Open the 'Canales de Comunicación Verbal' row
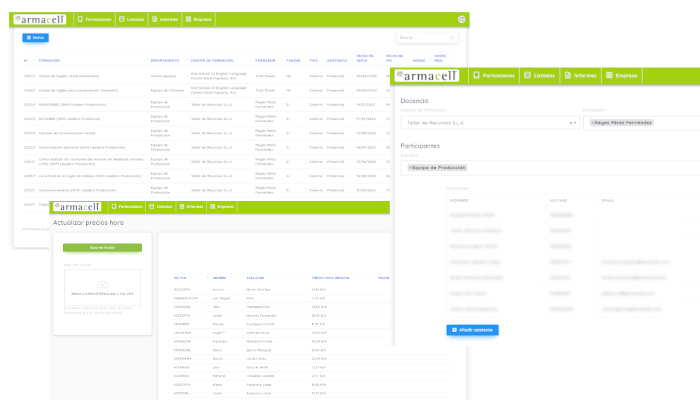Image resolution: width=700 pixels, height=400 pixels. tap(206, 133)
